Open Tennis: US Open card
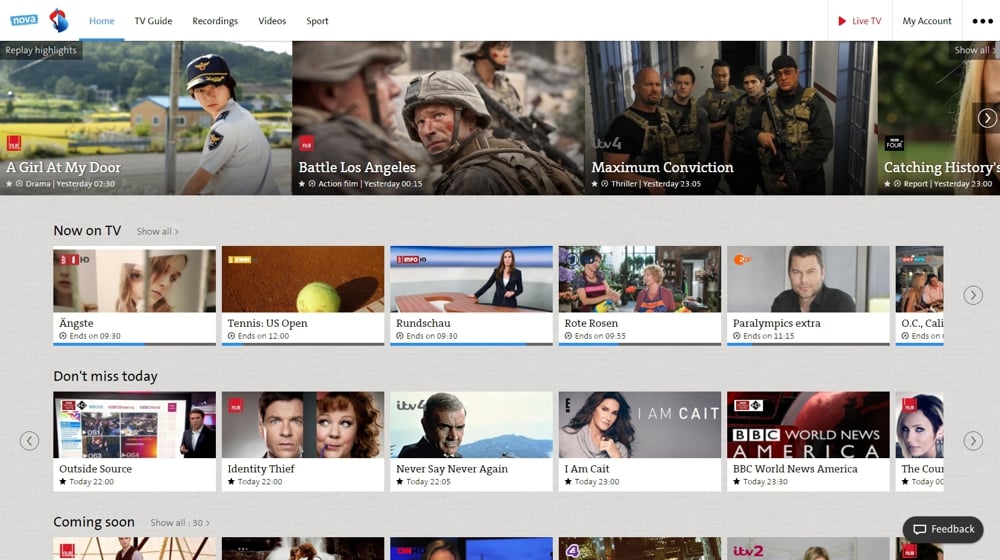Viewport: 1000px width, 560px height. tap(303, 296)
